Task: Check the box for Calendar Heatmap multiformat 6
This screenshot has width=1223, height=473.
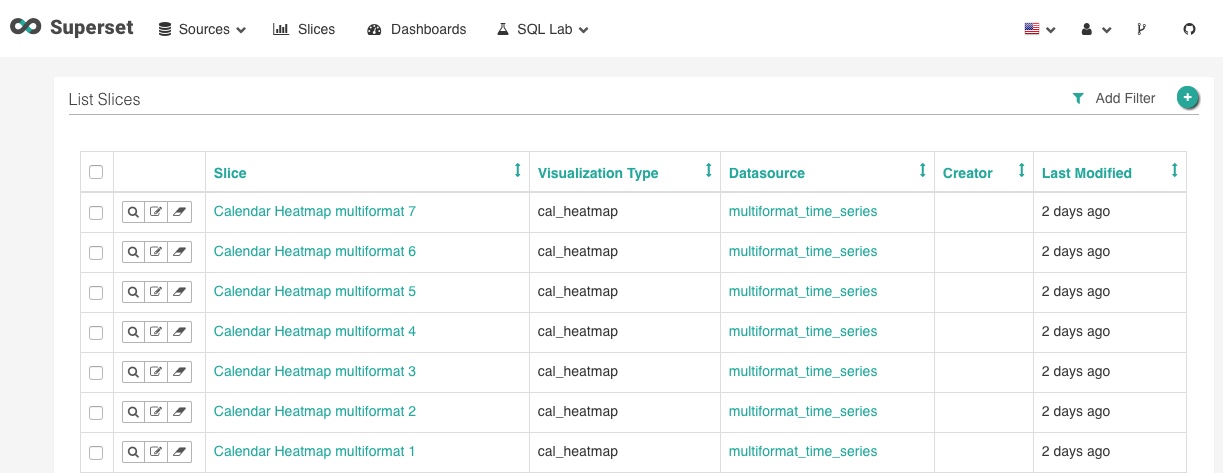Action: pos(96,252)
